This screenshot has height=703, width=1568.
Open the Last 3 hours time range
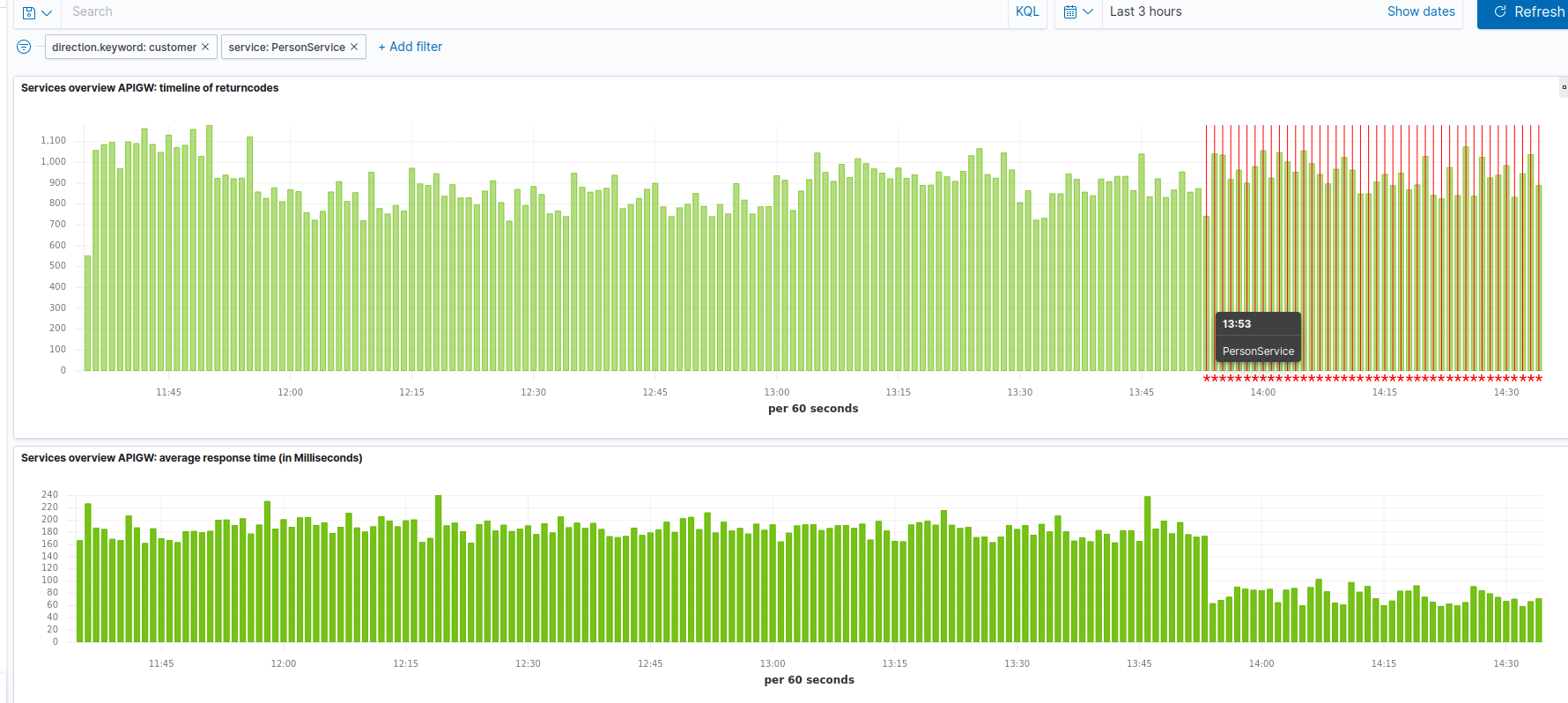click(1145, 11)
